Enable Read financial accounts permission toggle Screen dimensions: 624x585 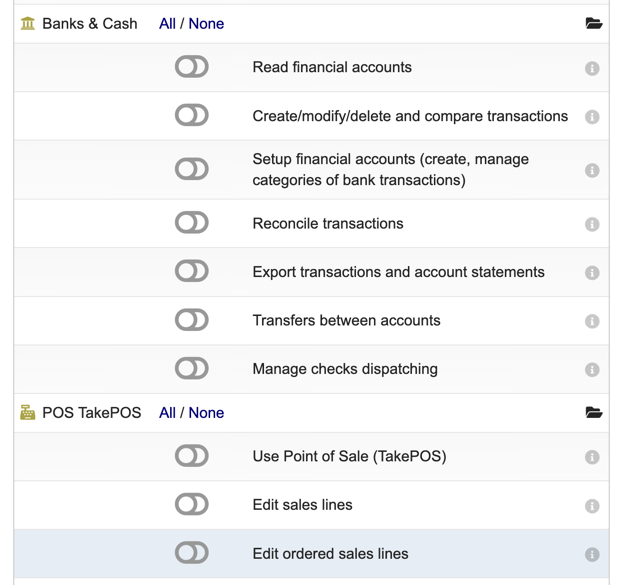(191, 66)
